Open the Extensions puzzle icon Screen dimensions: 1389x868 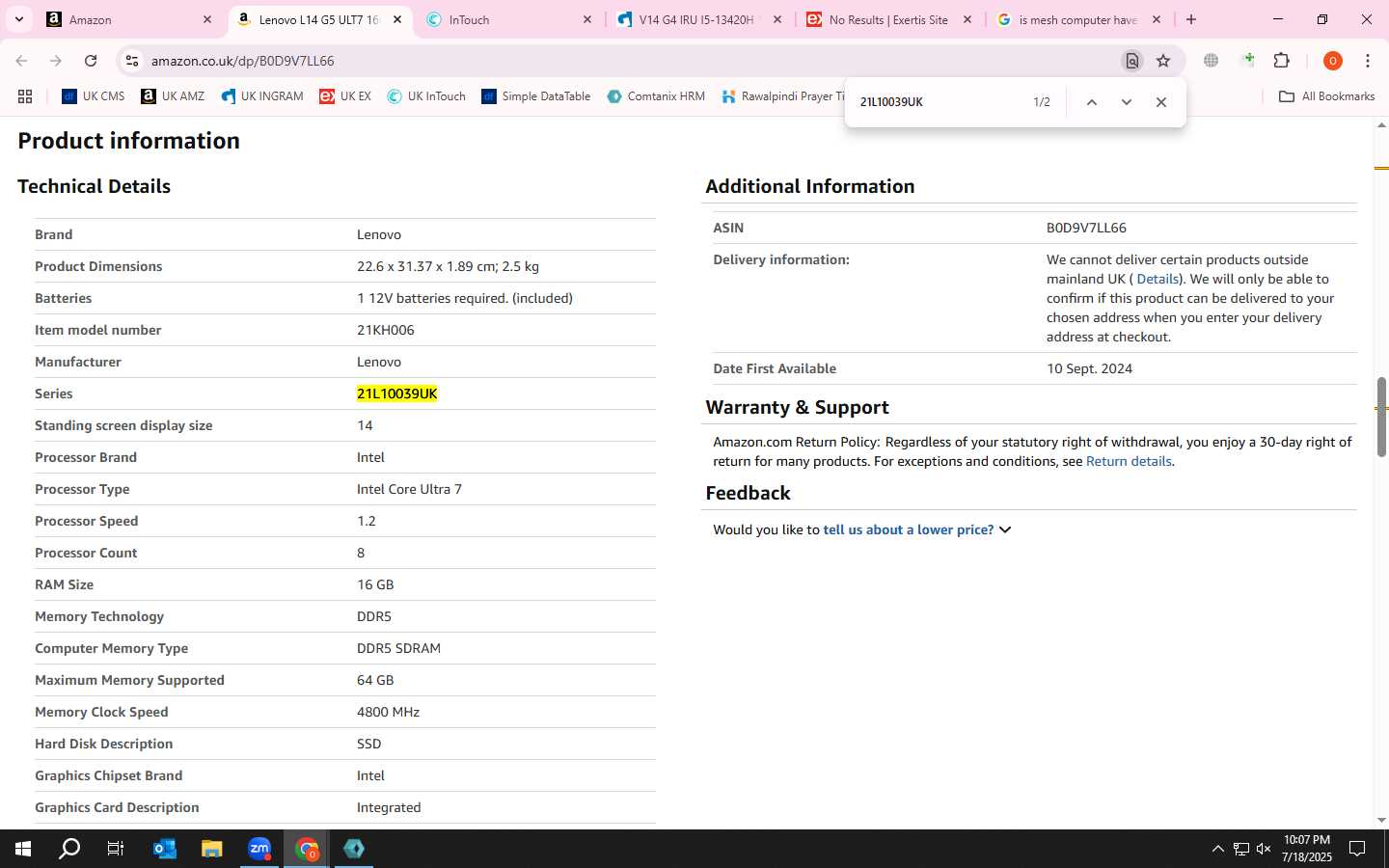click(1282, 61)
